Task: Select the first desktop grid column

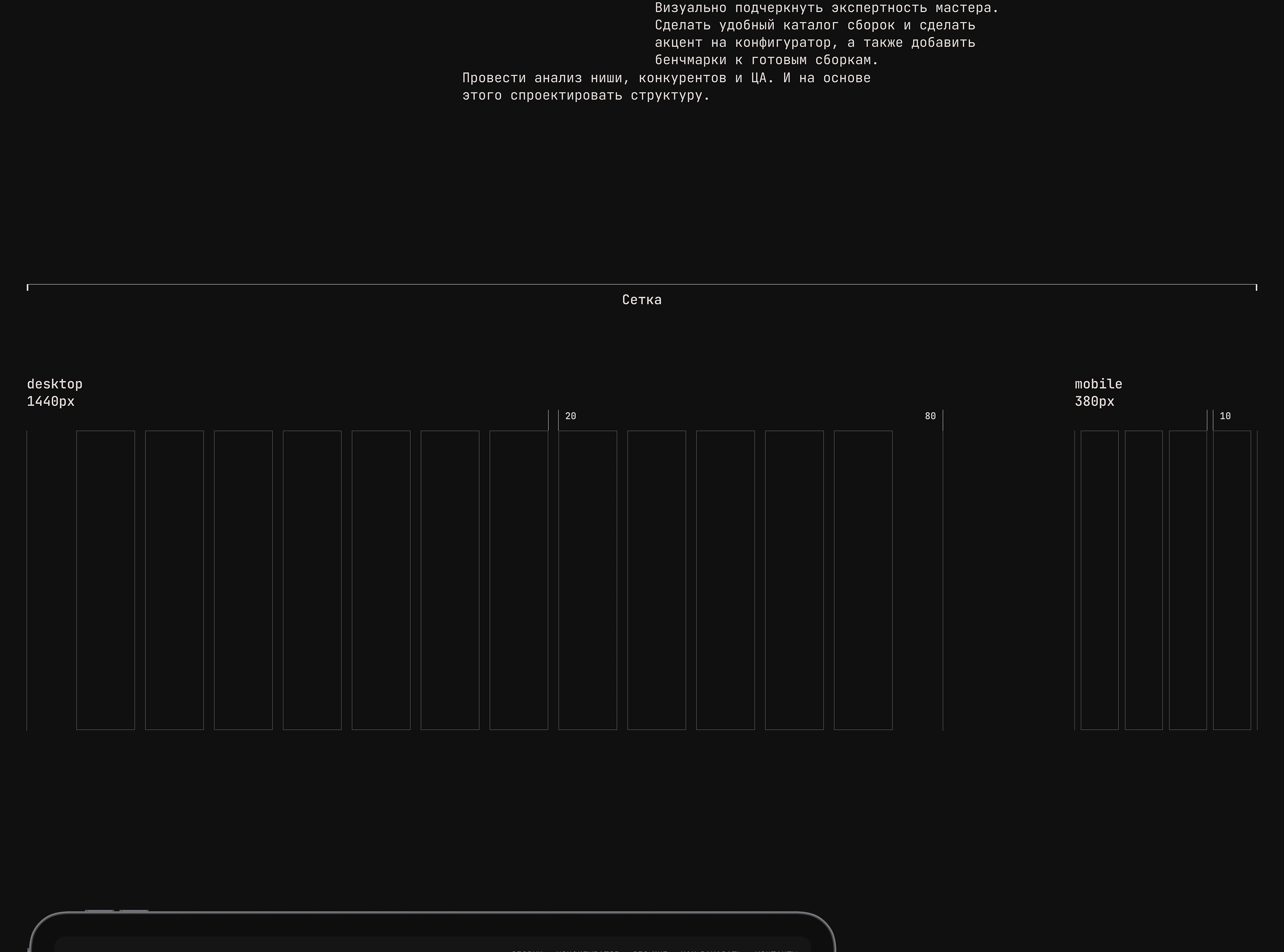Action: pos(105,580)
